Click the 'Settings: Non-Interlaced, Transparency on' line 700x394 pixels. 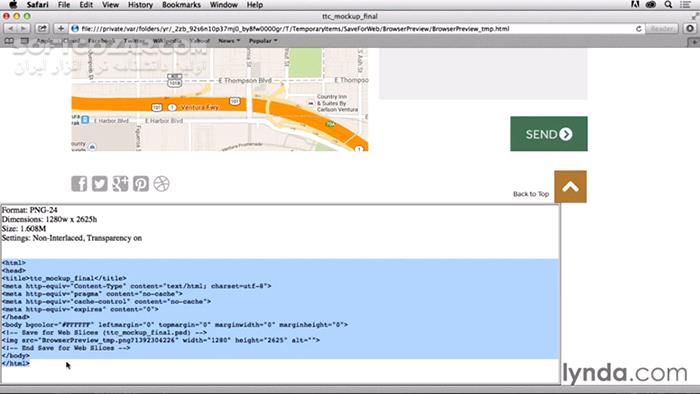72,238
